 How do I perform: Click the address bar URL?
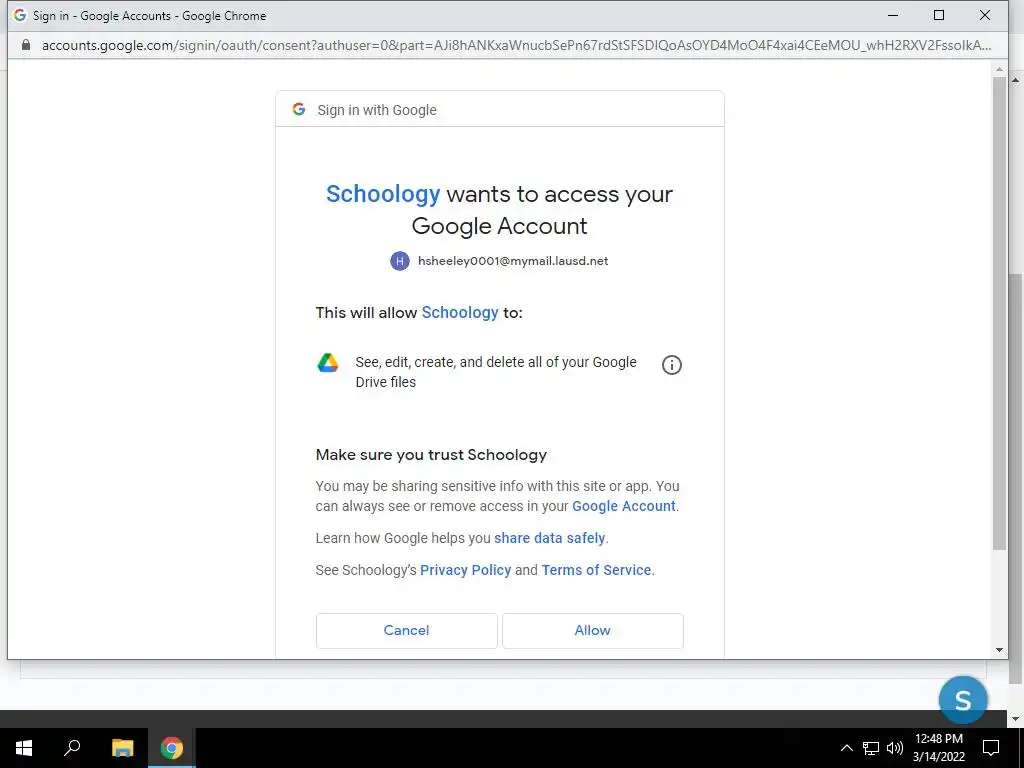(x=516, y=45)
